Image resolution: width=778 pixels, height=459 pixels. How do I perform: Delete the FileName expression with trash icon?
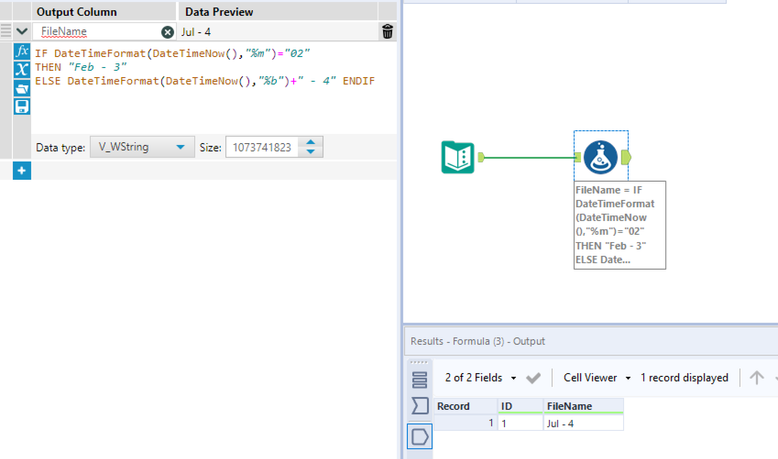388,32
